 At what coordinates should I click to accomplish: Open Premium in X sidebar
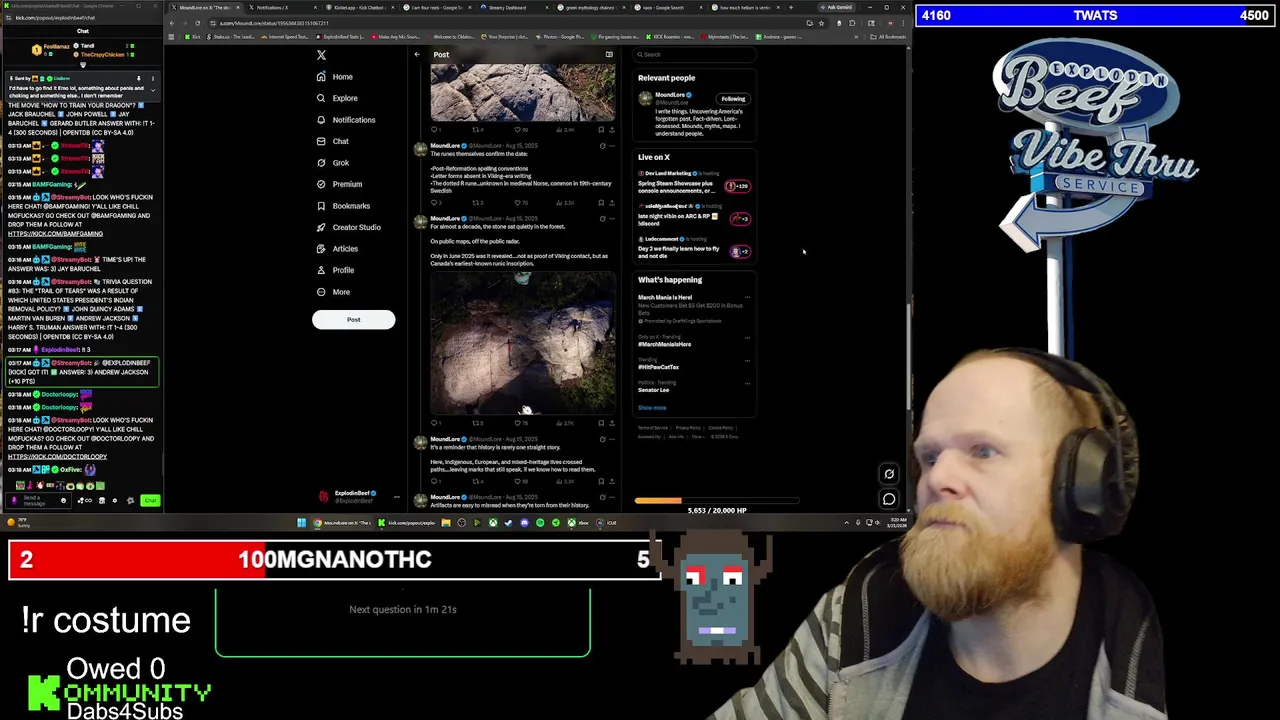pos(339,184)
